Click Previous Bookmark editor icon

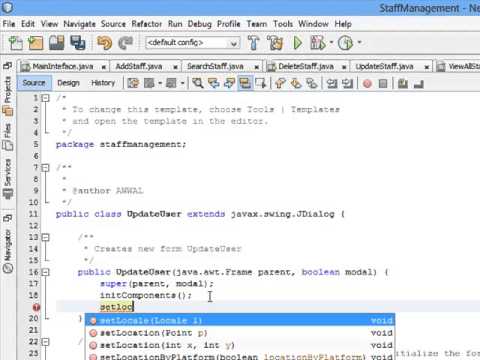(x=280, y=83)
